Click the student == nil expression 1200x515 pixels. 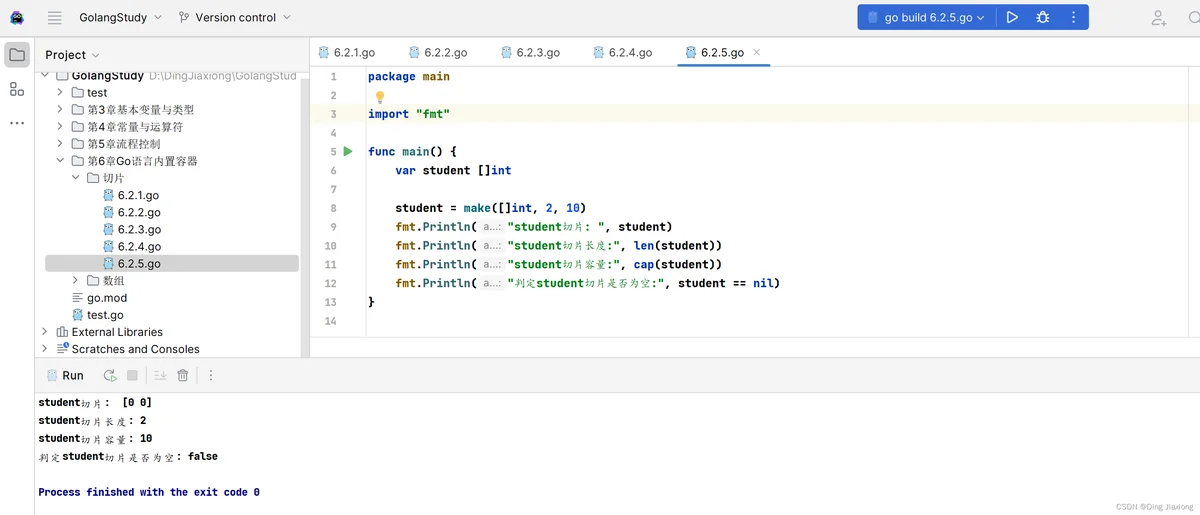point(728,283)
